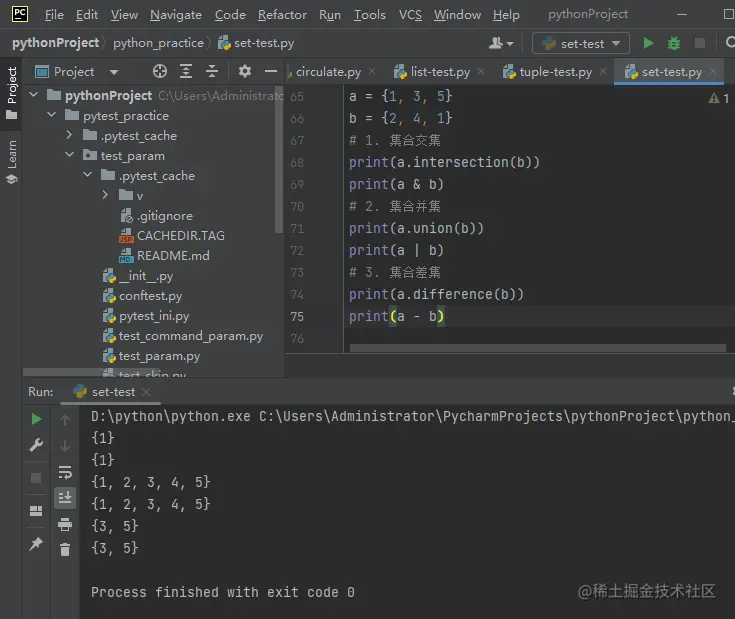Image resolution: width=735 pixels, height=619 pixels.
Task: Click the warning indicator in editor corner
Action: (x=718, y=98)
